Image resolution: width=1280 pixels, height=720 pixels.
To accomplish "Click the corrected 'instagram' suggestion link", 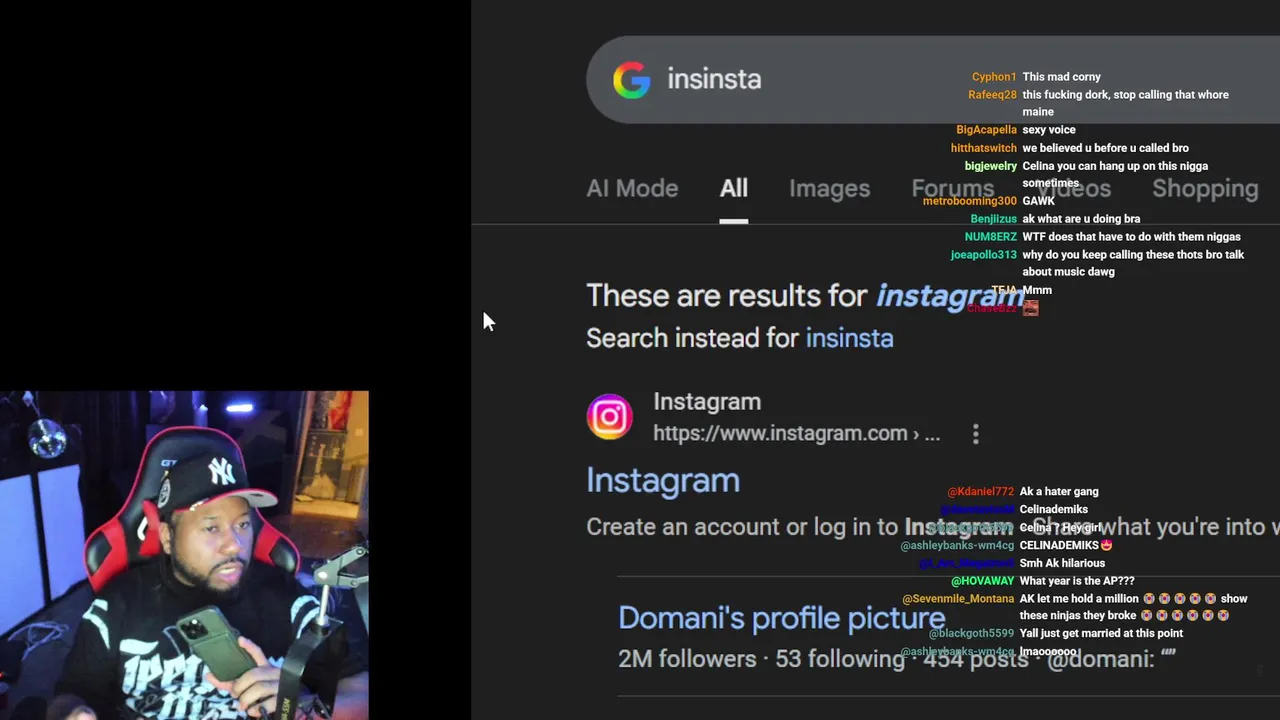I will (x=950, y=296).
